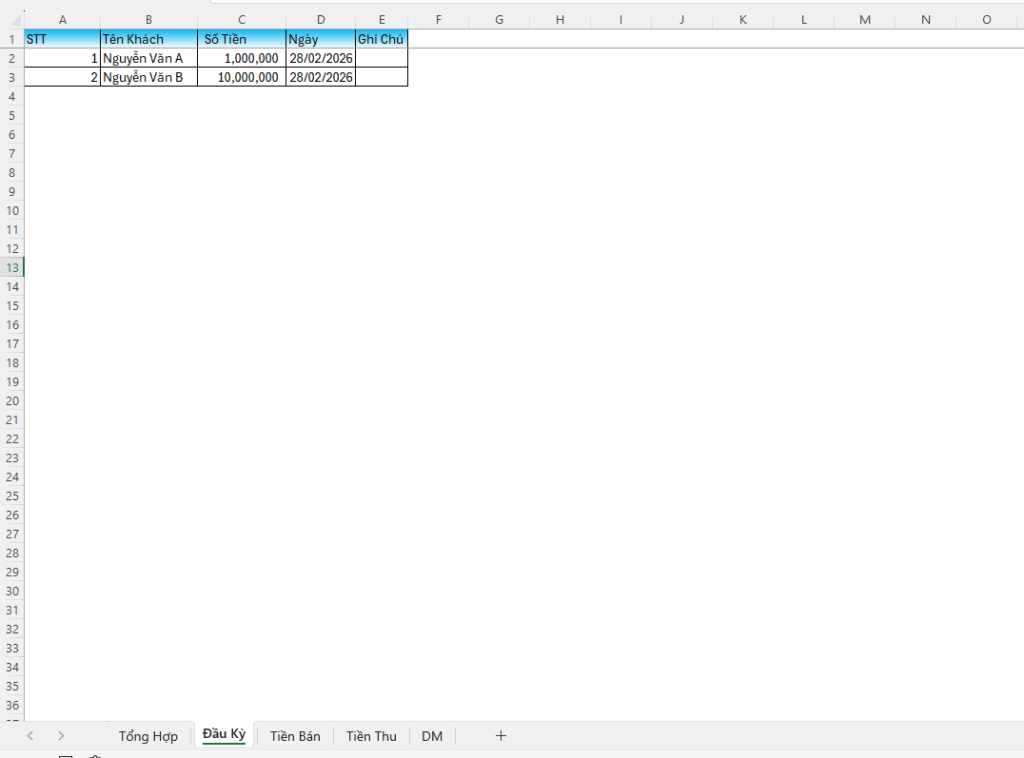Select the STT header cell
1024x758 pixels.
(x=62, y=39)
